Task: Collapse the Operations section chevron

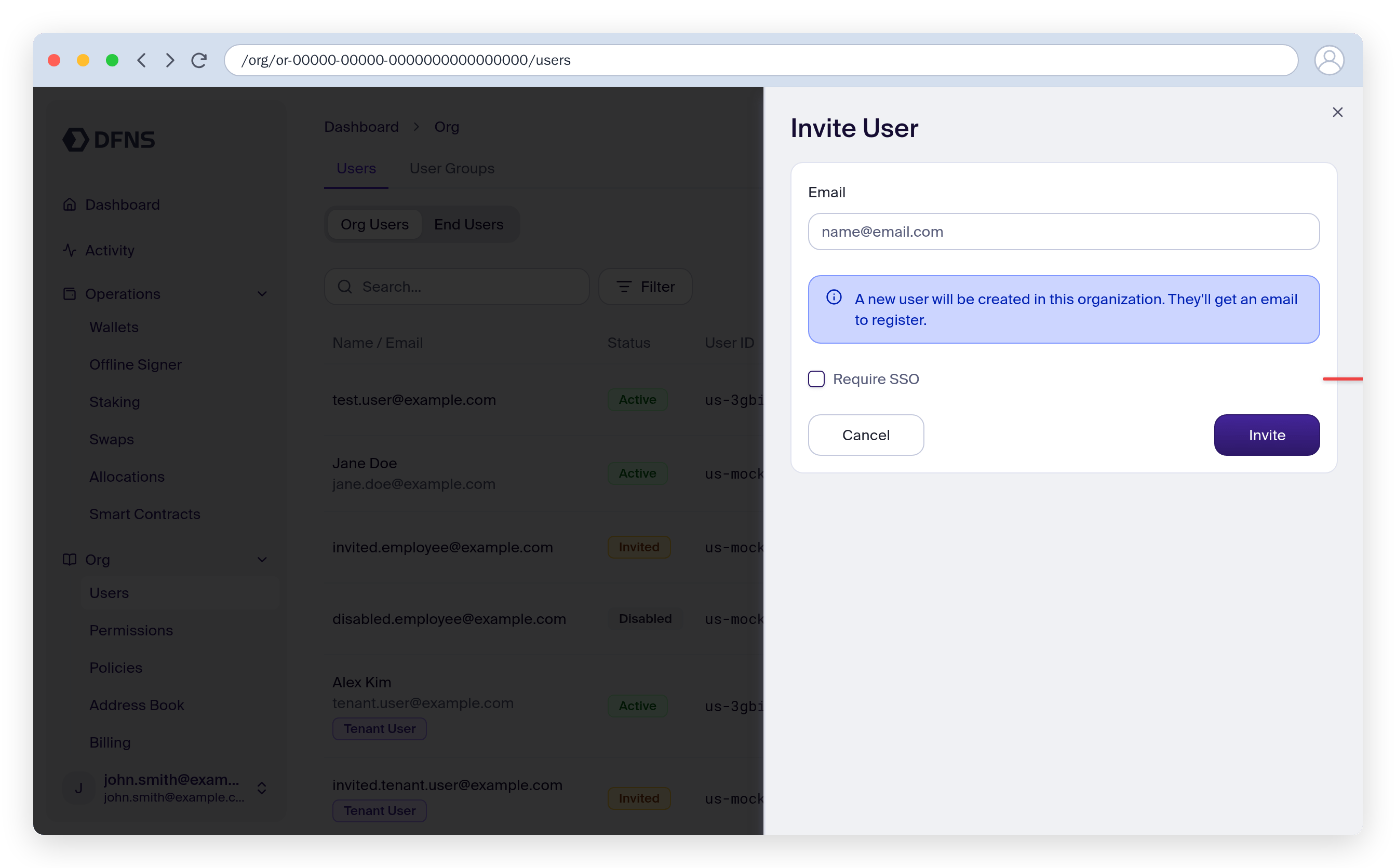Action: click(x=262, y=294)
